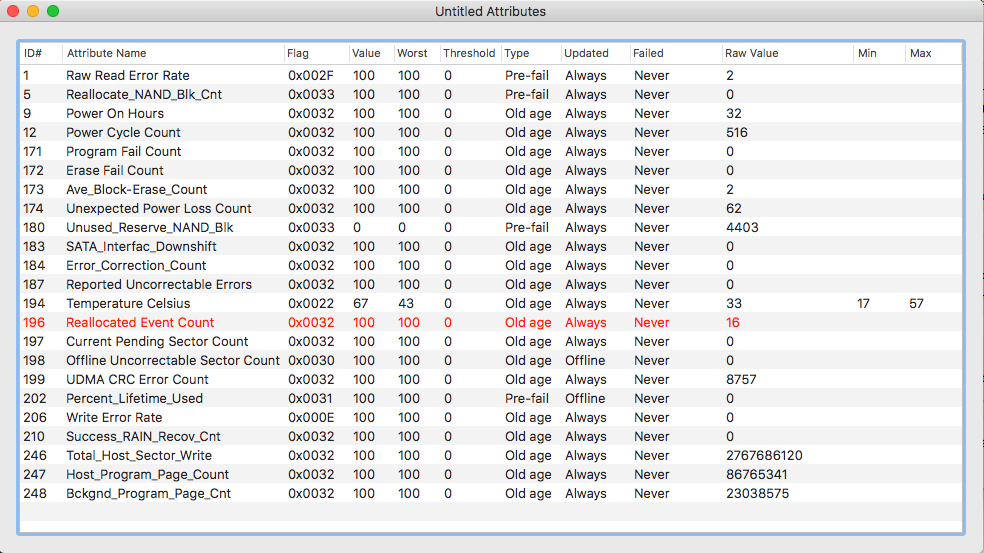Viewport: 984px width, 553px height.
Task: Click the Temperature min value 17
Action: tap(864, 303)
